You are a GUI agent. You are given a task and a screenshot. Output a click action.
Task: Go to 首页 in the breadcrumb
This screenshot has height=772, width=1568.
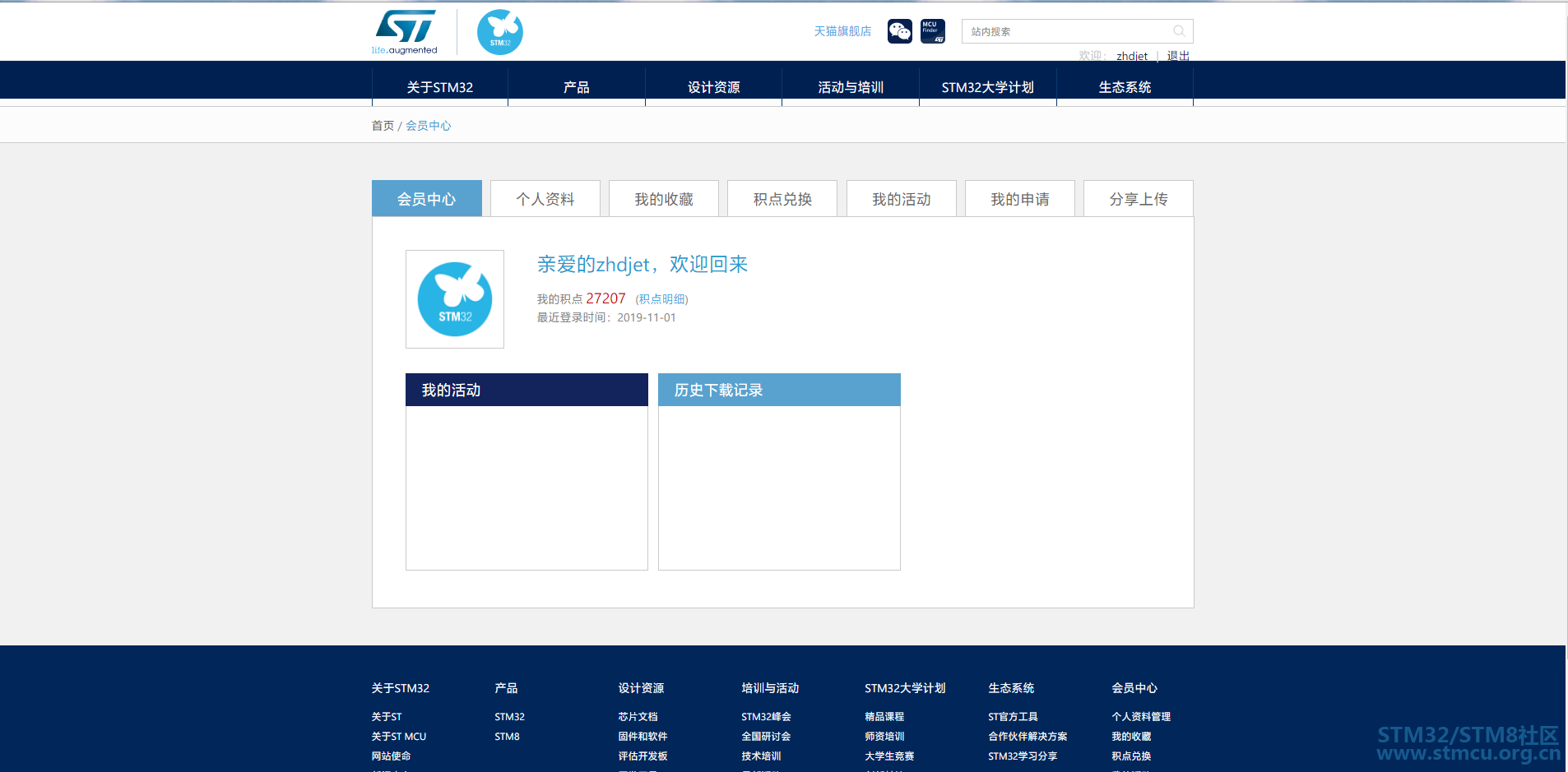(x=383, y=126)
